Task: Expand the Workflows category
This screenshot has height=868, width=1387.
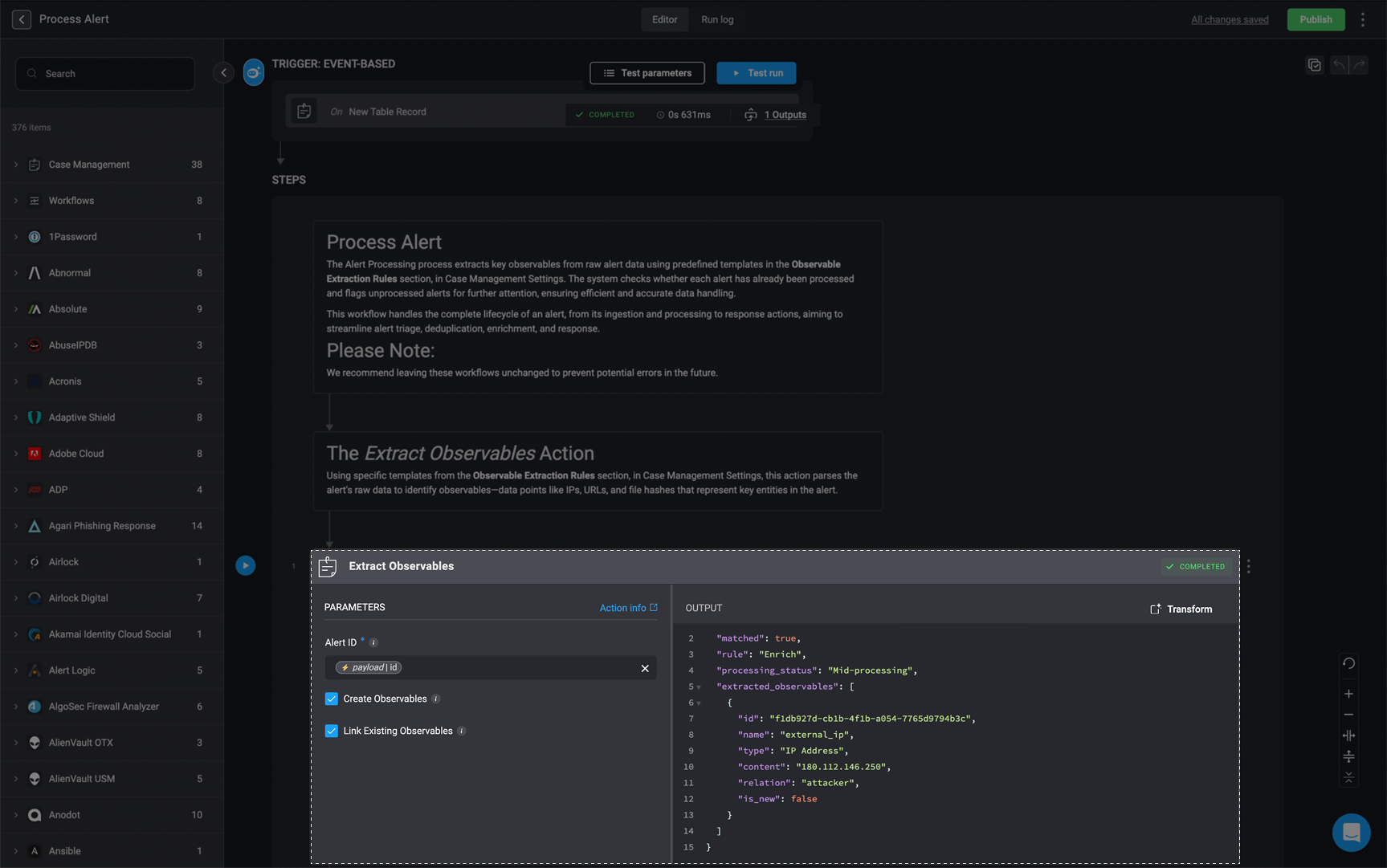Action: [x=16, y=201]
